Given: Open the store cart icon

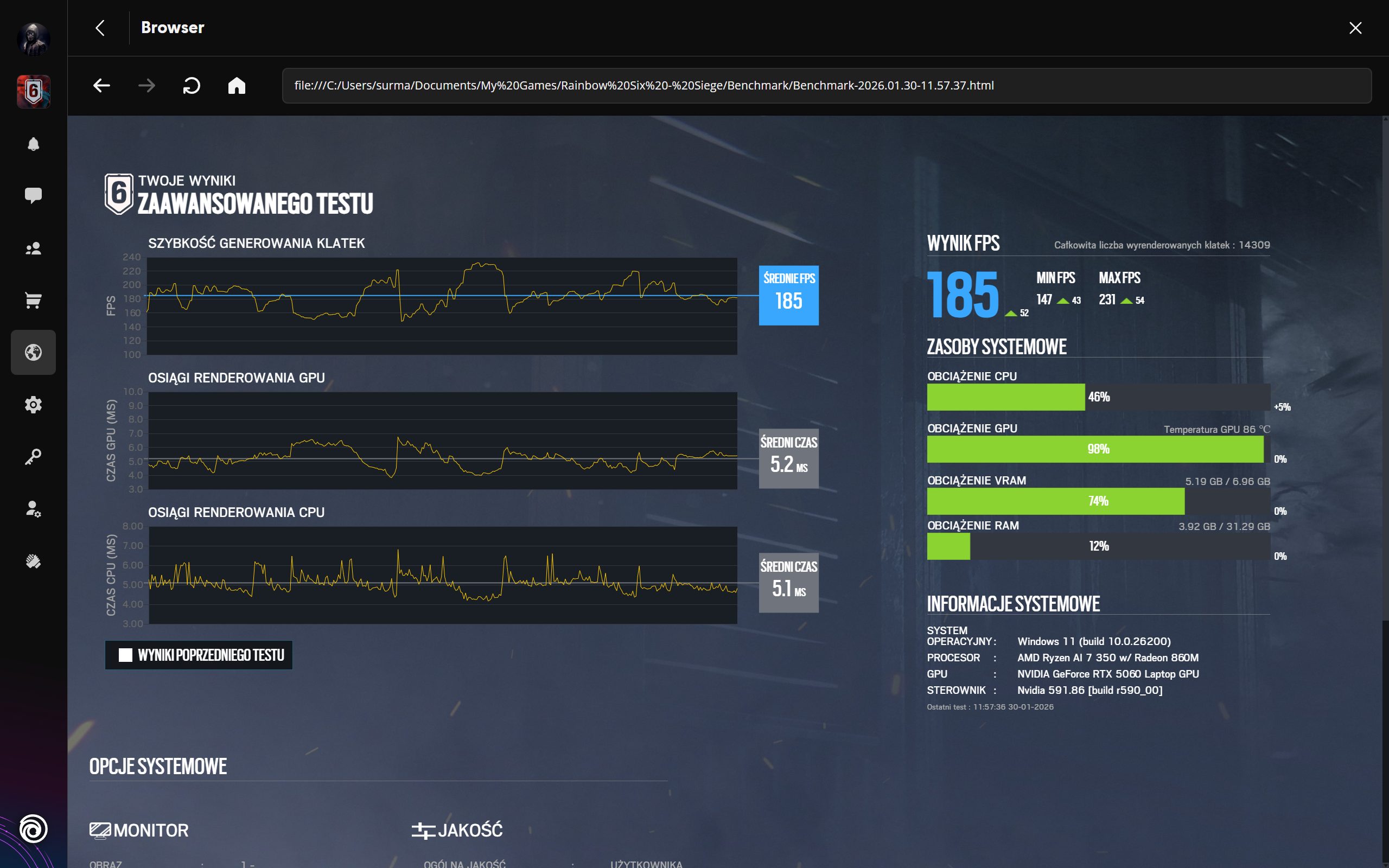Looking at the screenshot, I should click(33, 300).
